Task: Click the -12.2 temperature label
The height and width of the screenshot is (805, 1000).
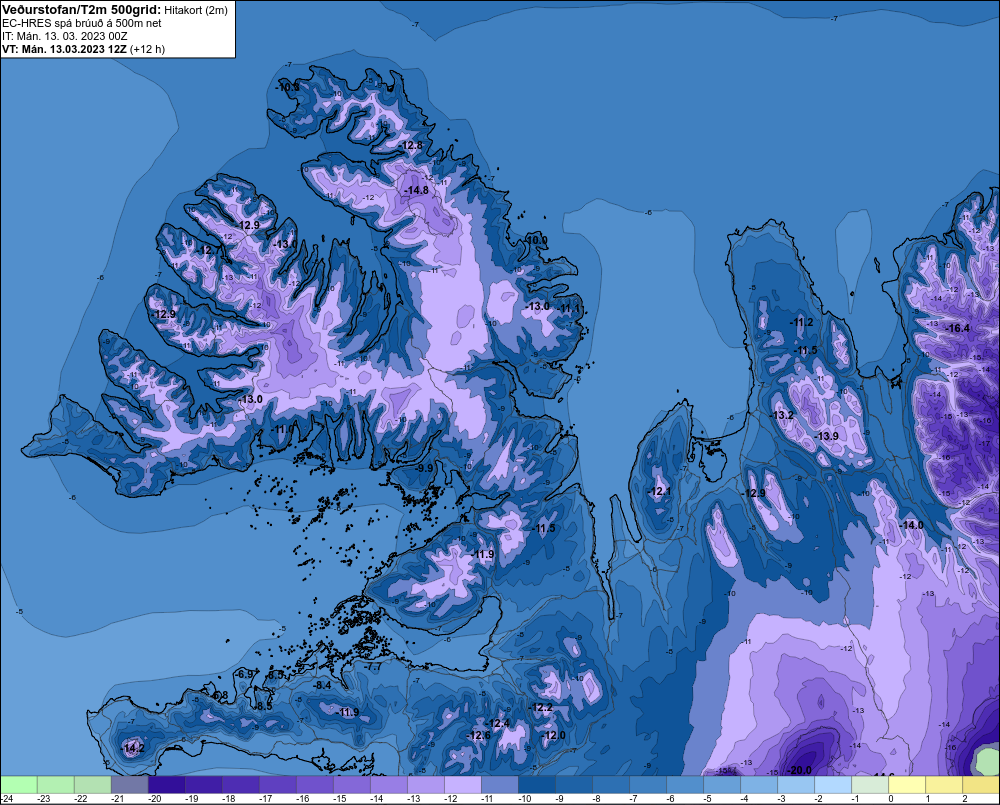Action: point(541,707)
